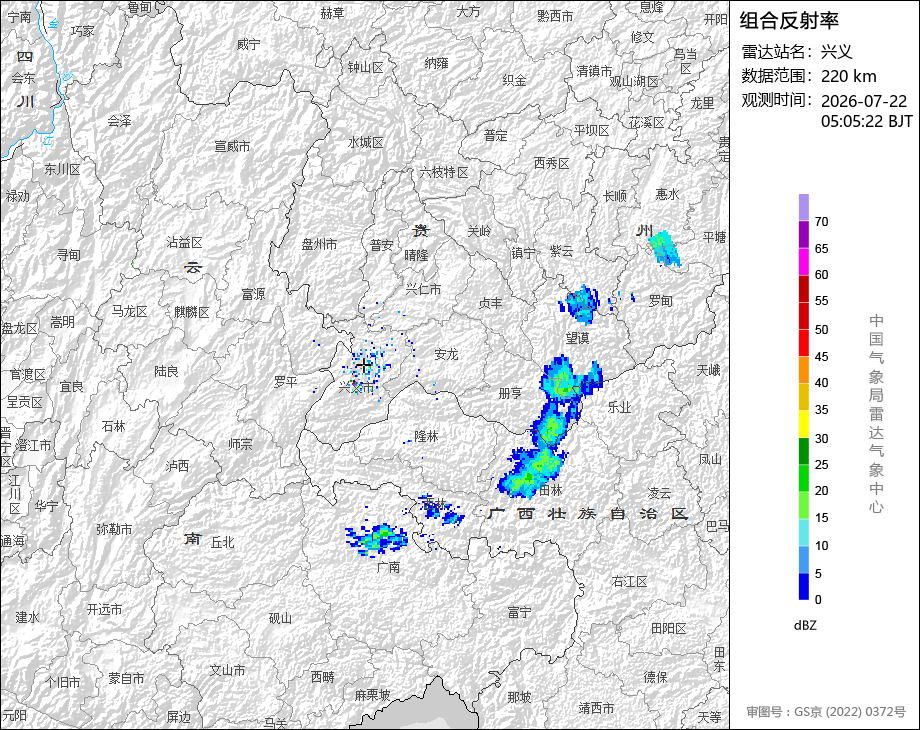Click the 麒麟区 map label
Image resolution: width=920 pixels, height=730 pixels.
point(191,312)
